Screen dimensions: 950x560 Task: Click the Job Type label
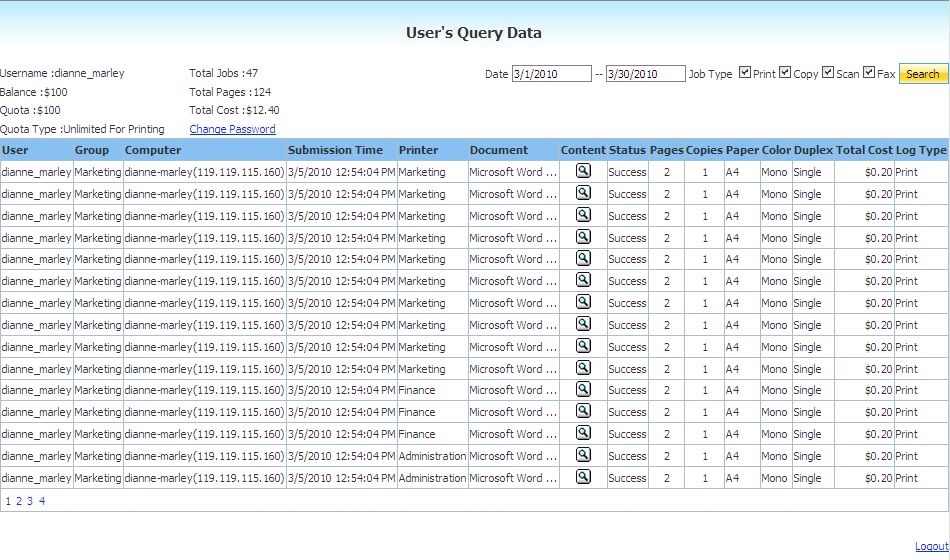pos(710,74)
